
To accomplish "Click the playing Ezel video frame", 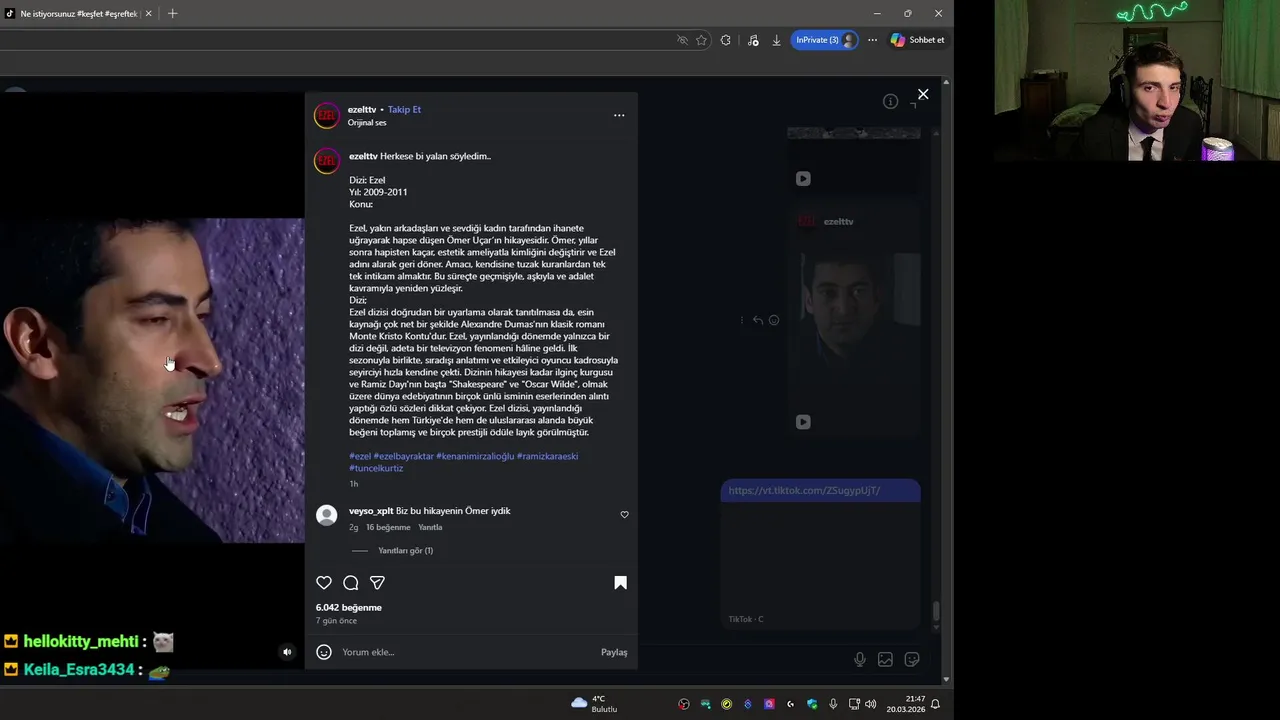I will [x=152, y=380].
